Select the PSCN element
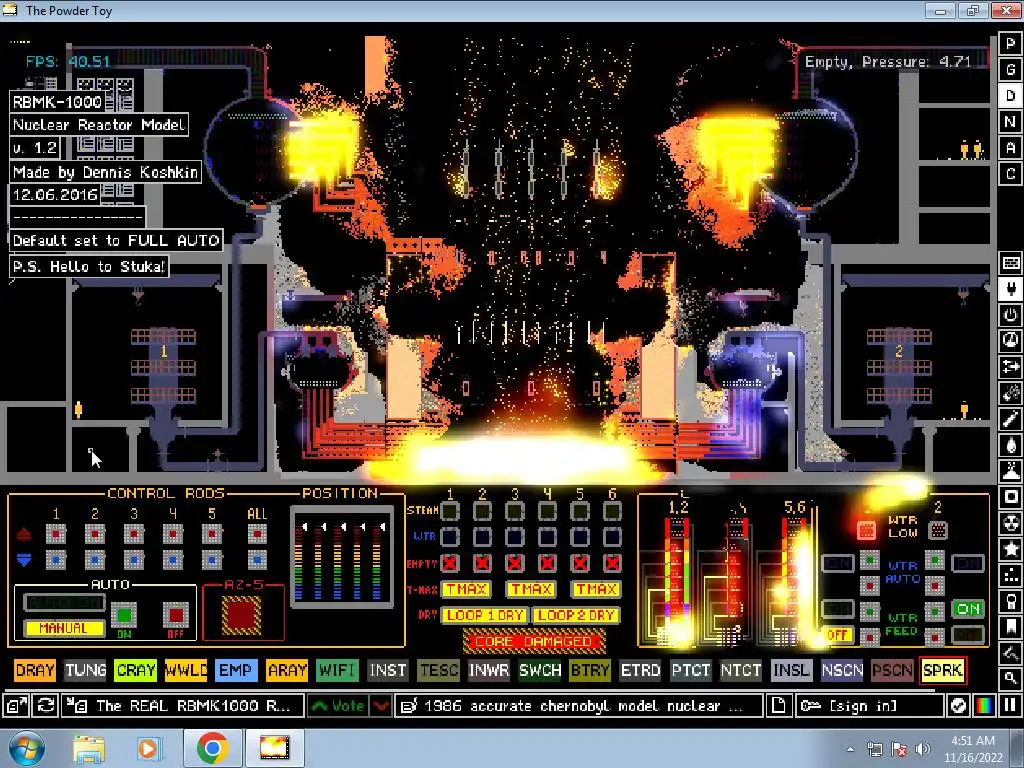This screenshot has width=1024, height=768. point(893,670)
